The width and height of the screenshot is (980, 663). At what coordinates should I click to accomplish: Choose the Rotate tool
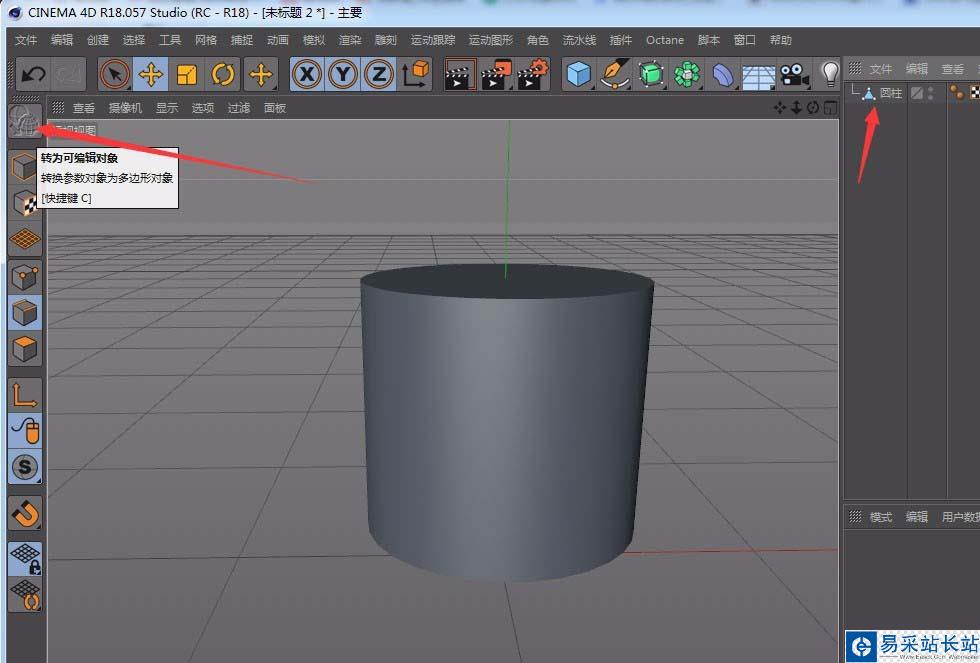pos(223,74)
